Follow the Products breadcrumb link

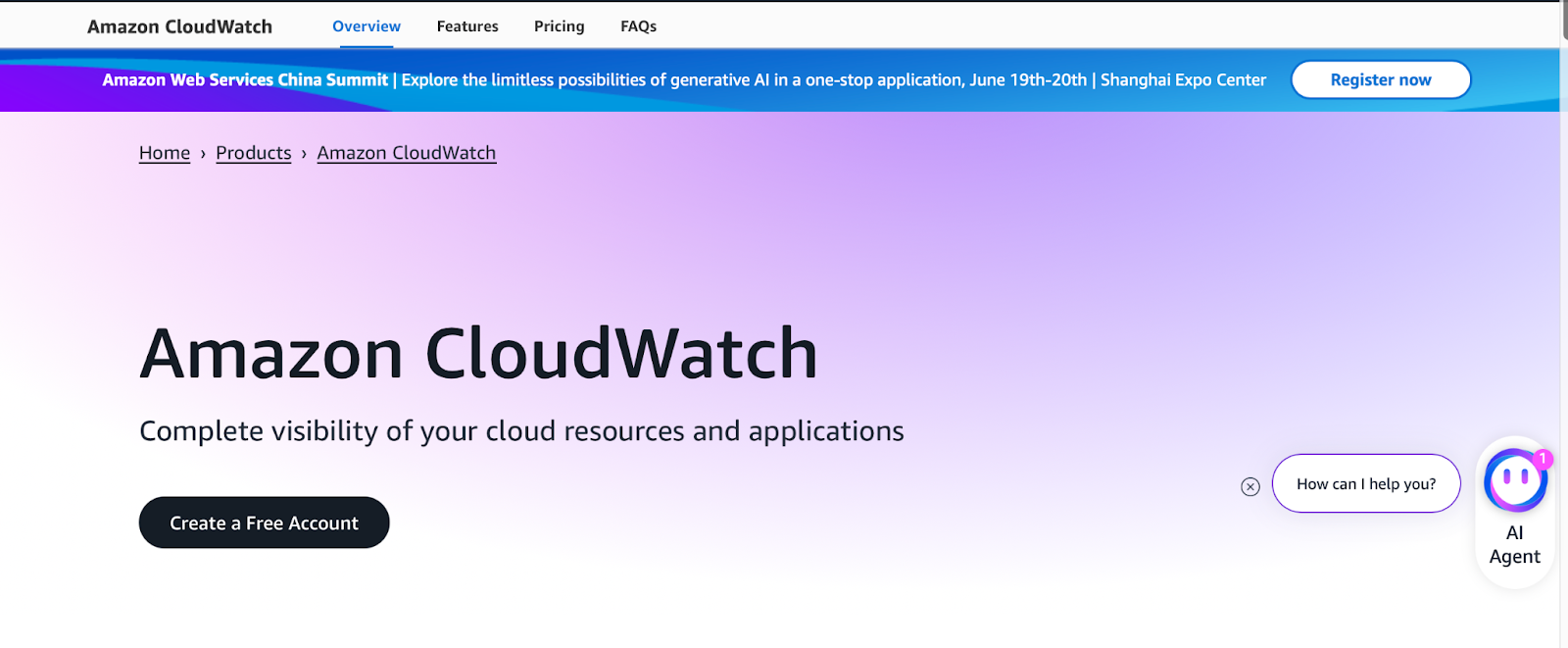[254, 153]
